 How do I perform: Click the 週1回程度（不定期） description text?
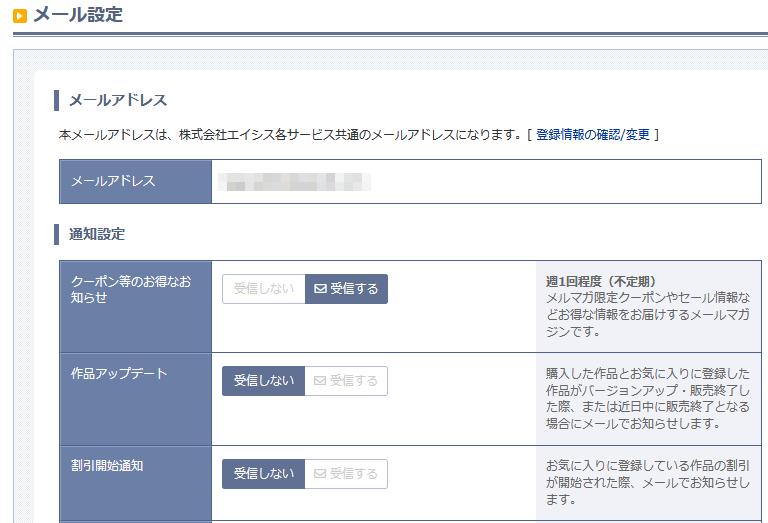point(601,281)
